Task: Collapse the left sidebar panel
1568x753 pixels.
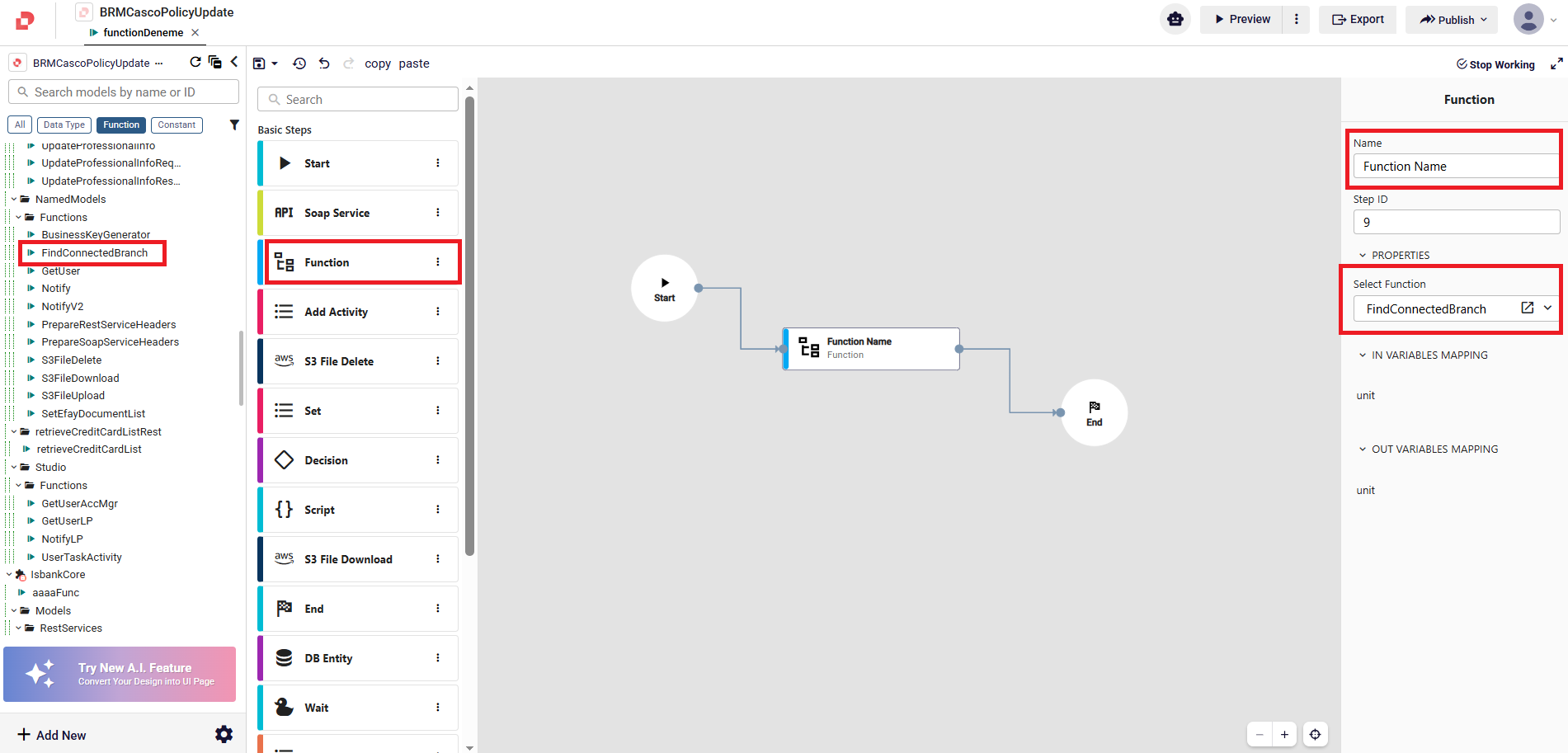Action: (x=234, y=62)
